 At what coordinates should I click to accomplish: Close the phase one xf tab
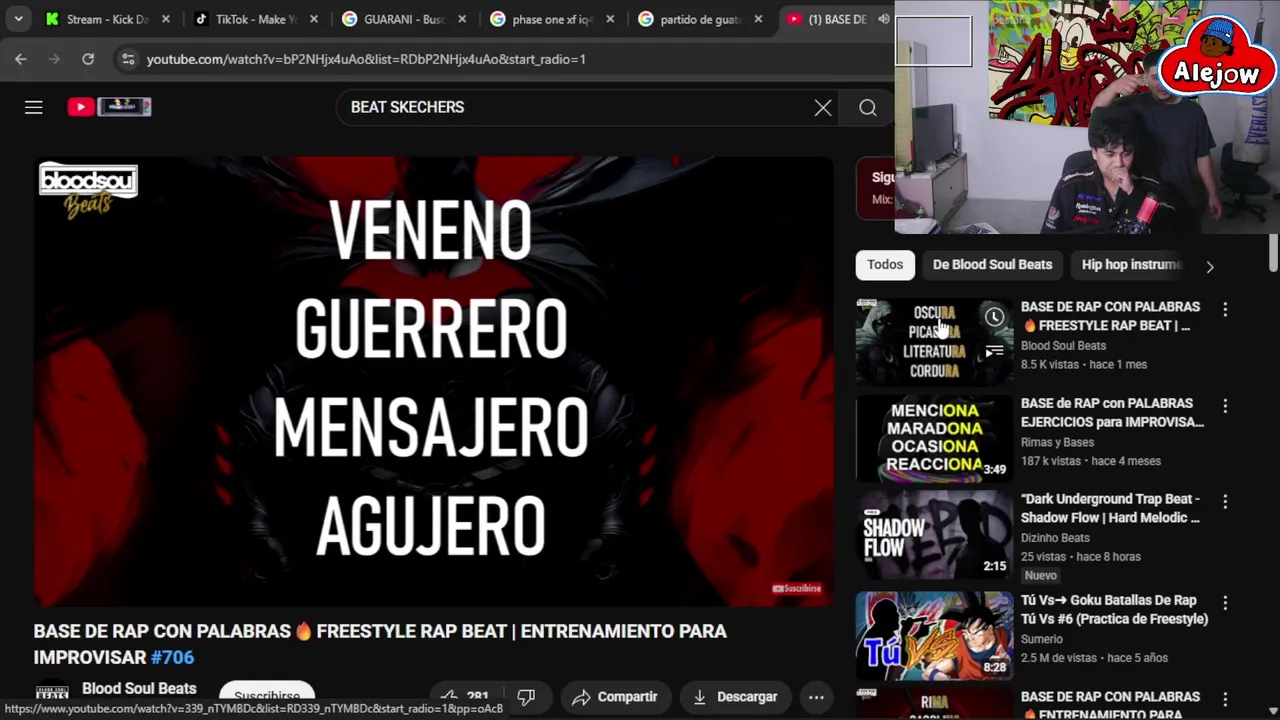[x=610, y=19]
